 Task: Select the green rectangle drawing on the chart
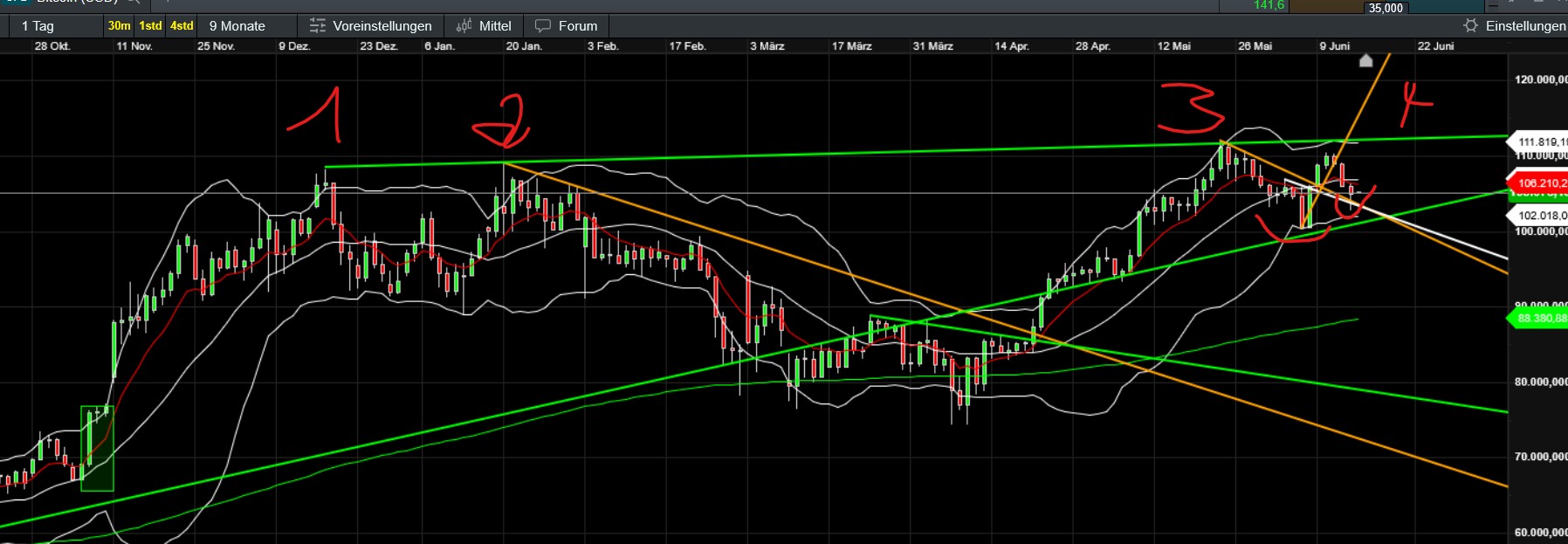[x=97, y=448]
